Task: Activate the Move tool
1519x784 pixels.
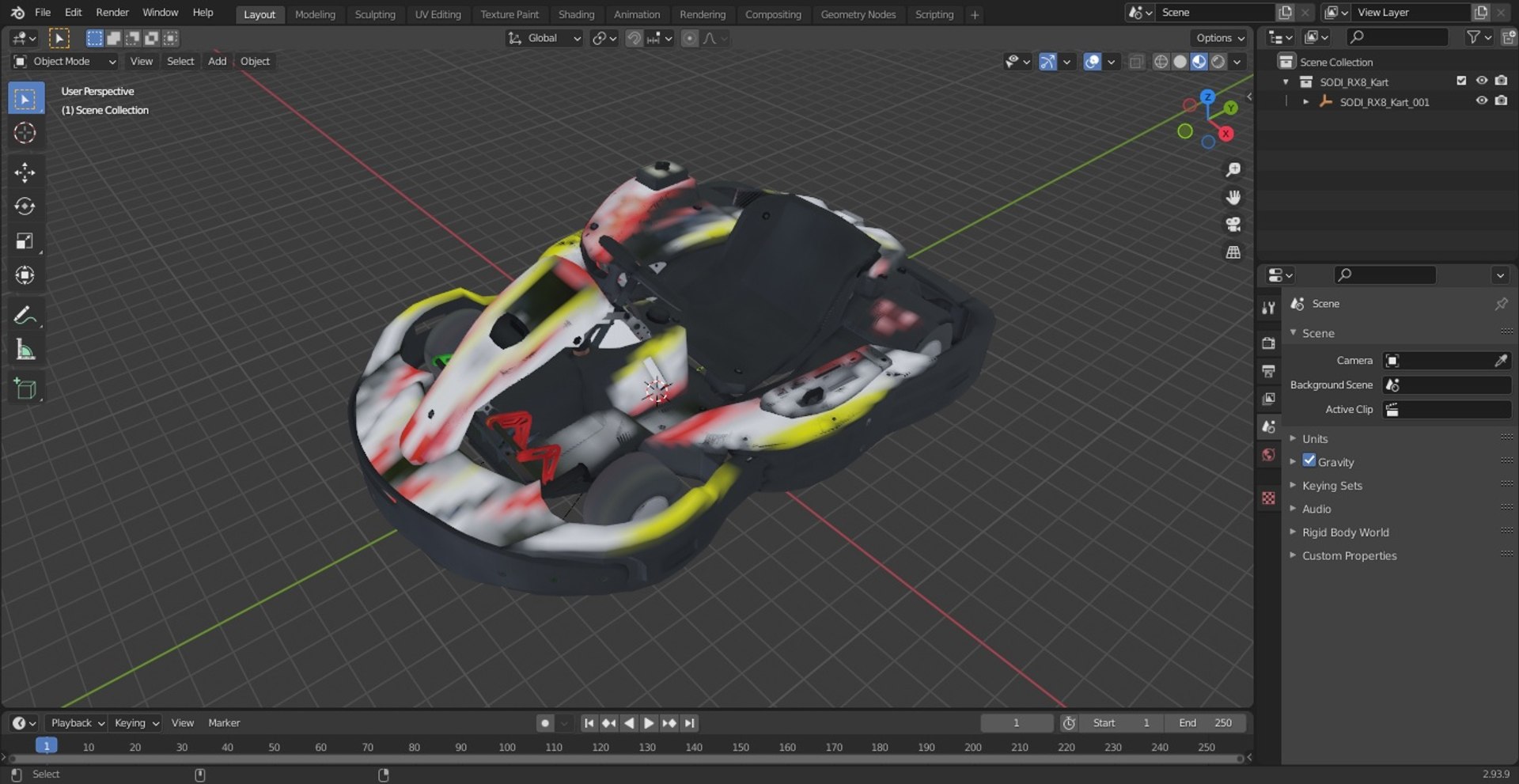Action: [25, 172]
